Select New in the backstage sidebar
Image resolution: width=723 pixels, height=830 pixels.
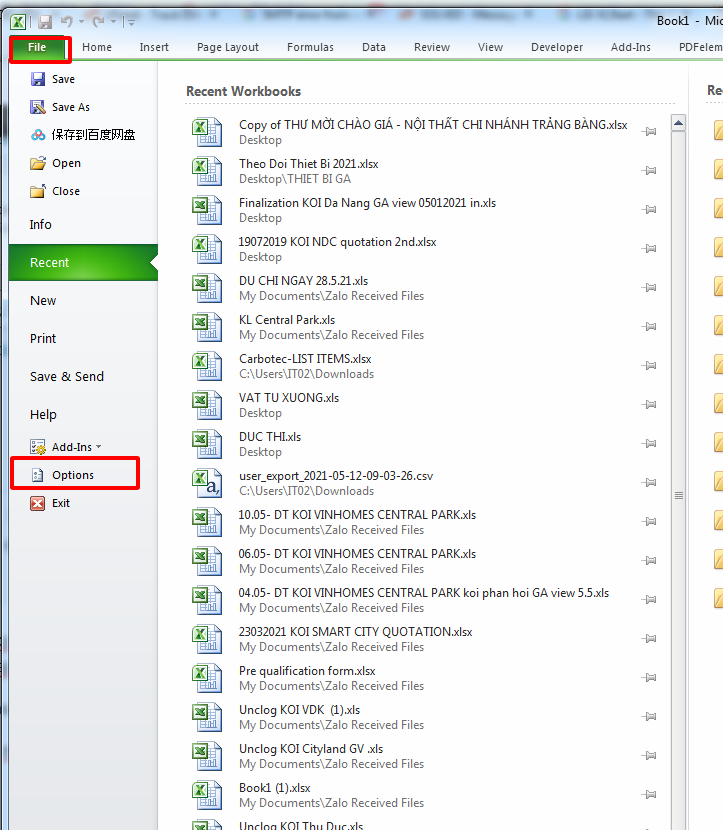click(x=43, y=301)
